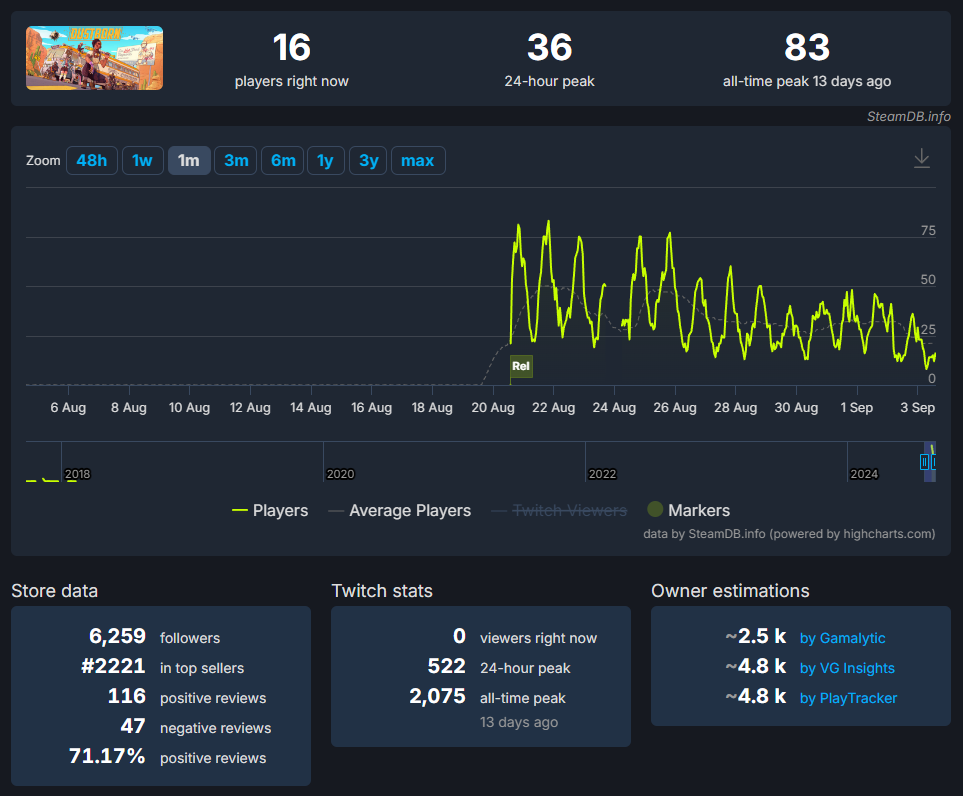The width and height of the screenshot is (963, 796).
Task: Choose the 6m zoom option
Action: pyautogui.click(x=283, y=160)
